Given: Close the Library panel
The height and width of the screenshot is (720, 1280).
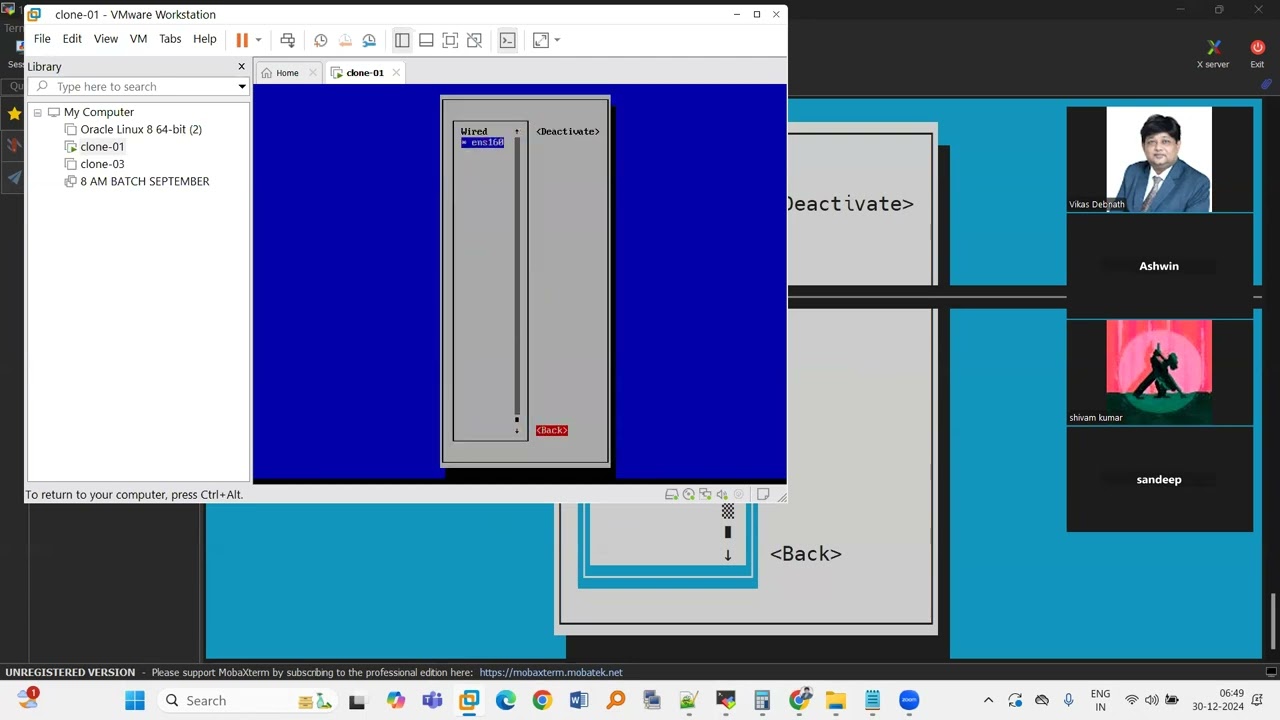Looking at the screenshot, I should 241,66.
